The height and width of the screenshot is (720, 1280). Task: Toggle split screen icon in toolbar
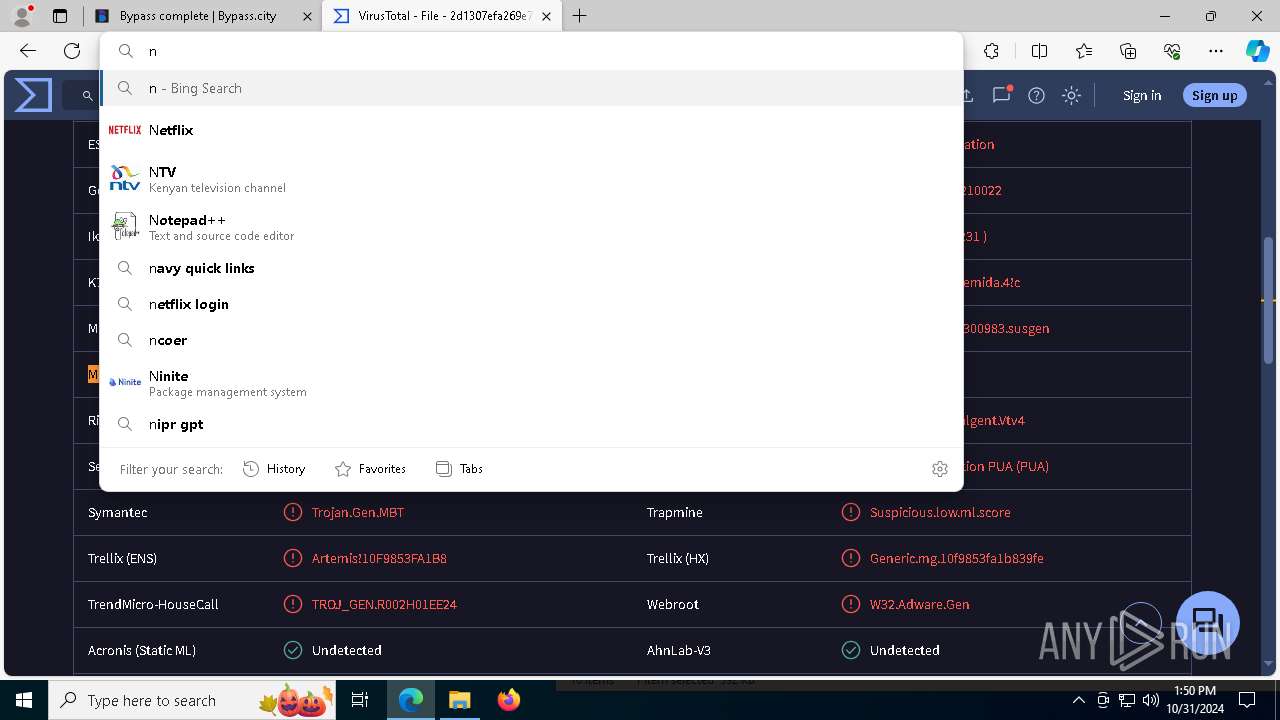pos(1039,51)
